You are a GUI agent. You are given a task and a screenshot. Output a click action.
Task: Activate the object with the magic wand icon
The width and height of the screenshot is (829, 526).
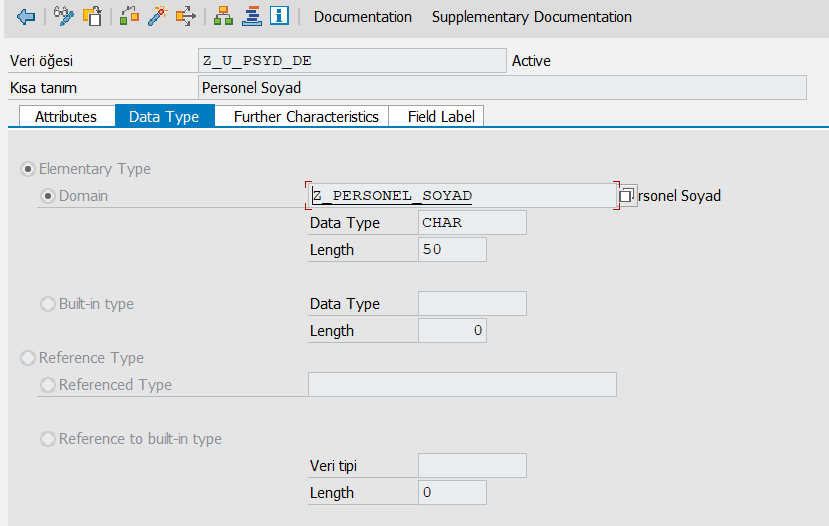pyautogui.click(x=157, y=17)
